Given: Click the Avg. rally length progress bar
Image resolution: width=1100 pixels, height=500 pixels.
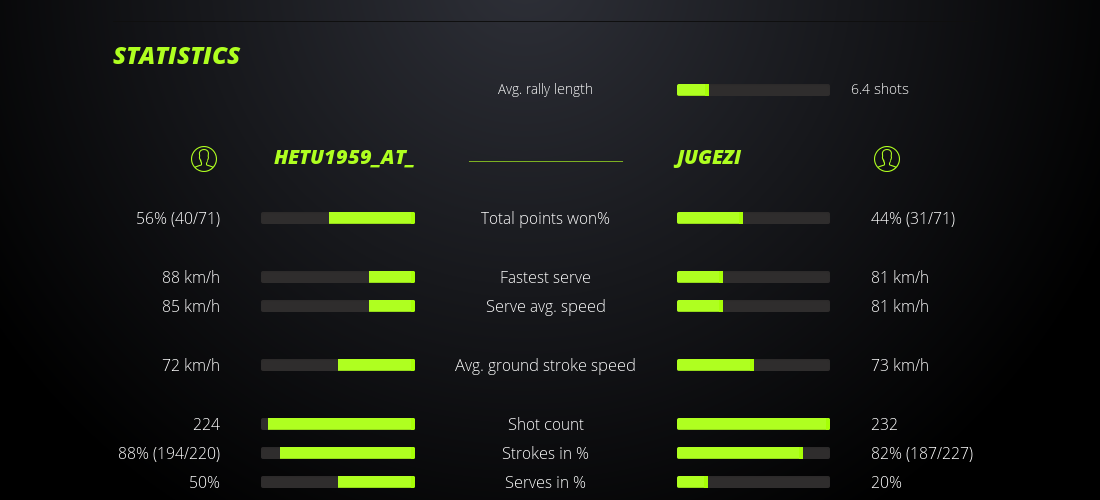Looking at the screenshot, I should click(753, 90).
